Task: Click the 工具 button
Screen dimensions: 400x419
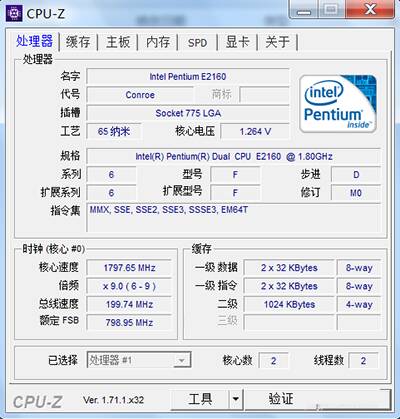Action: pos(200,399)
